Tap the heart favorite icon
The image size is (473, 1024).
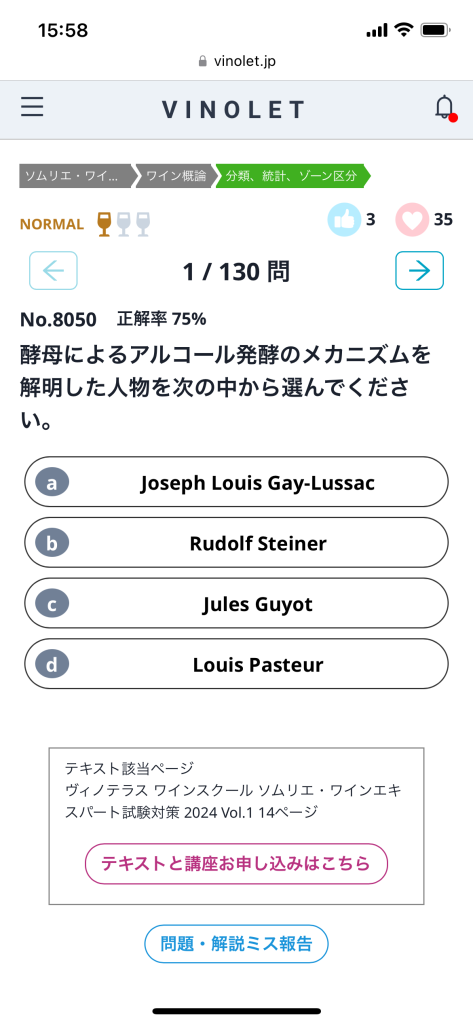[x=412, y=219]
